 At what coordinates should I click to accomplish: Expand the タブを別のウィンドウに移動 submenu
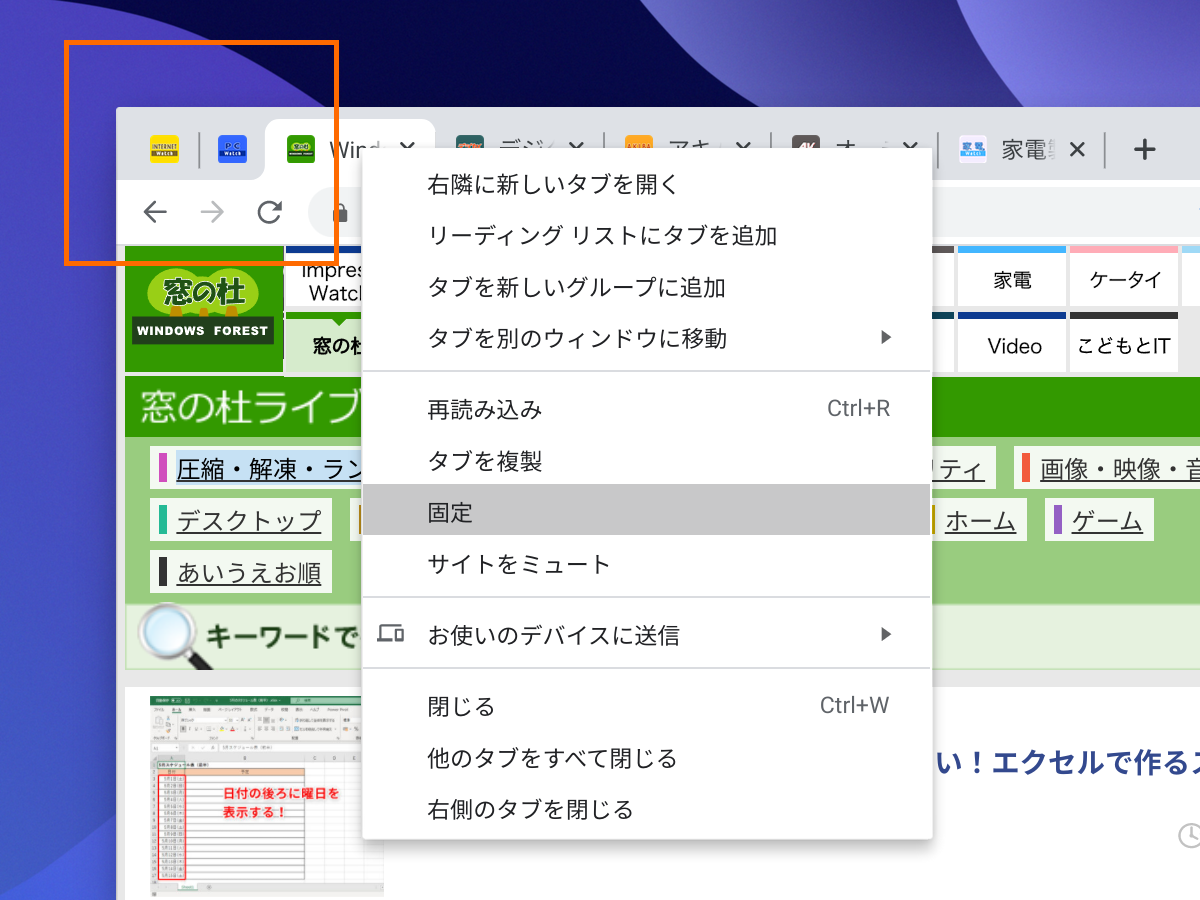pyautogui.click(x=886, y=337)
